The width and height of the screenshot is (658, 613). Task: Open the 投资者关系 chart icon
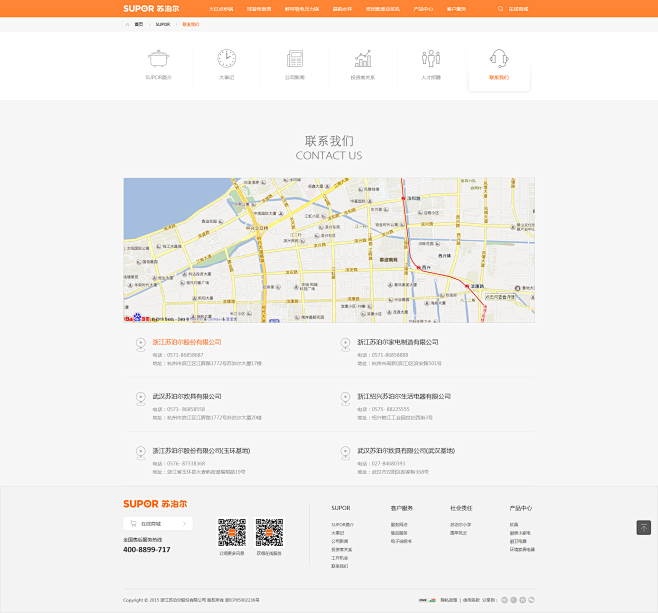click(x=363, y=58)
